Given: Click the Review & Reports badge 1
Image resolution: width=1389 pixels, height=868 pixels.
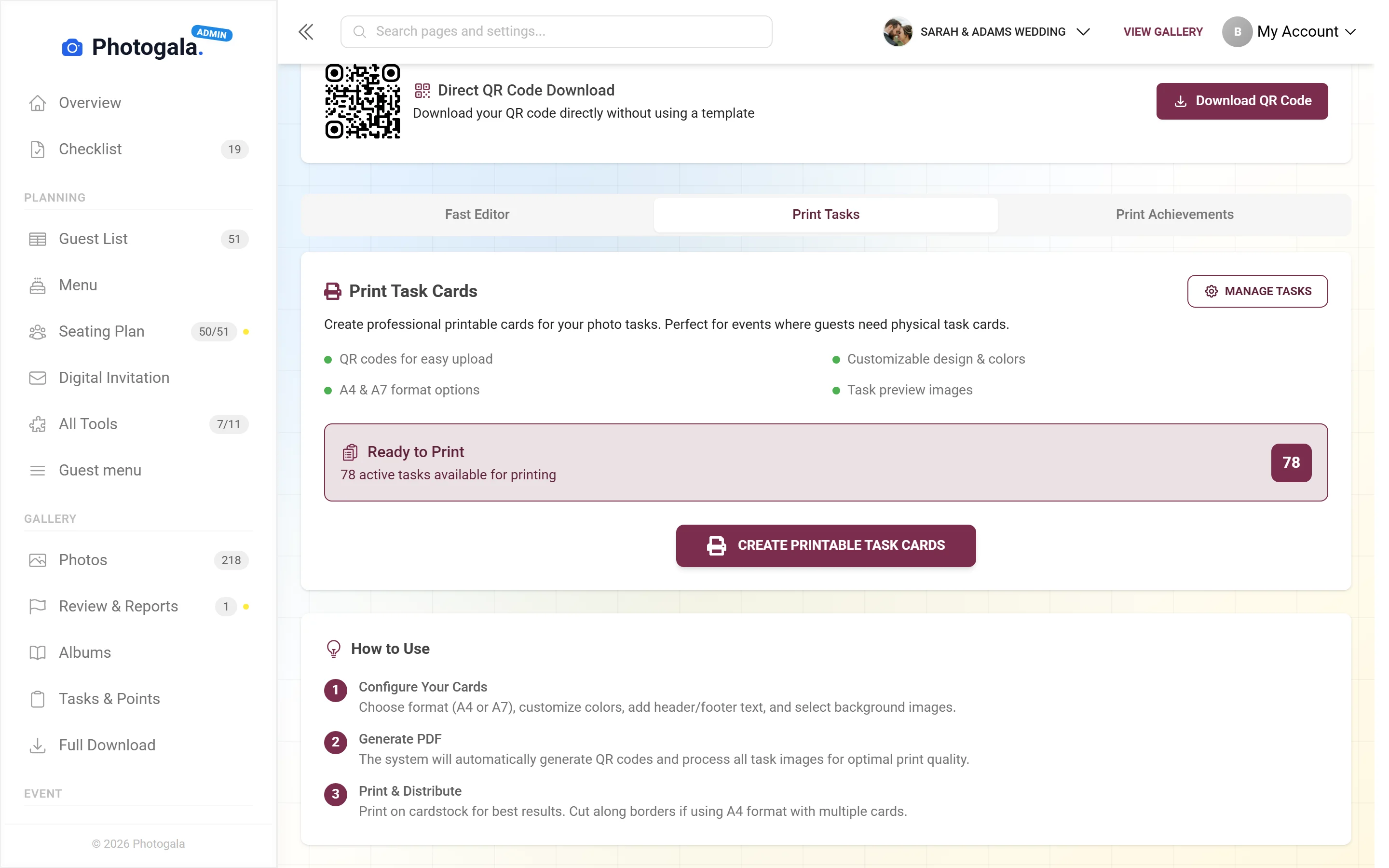Looking at the screenshot, I should tap(226, 606).
